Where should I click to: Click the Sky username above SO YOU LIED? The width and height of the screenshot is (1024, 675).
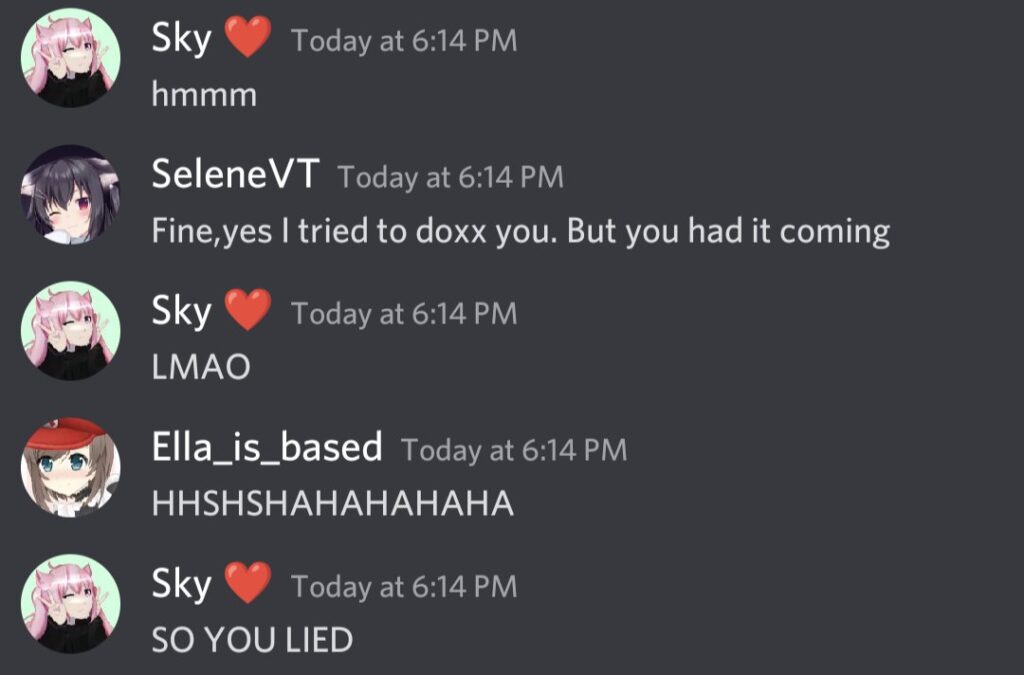(182, 585)
